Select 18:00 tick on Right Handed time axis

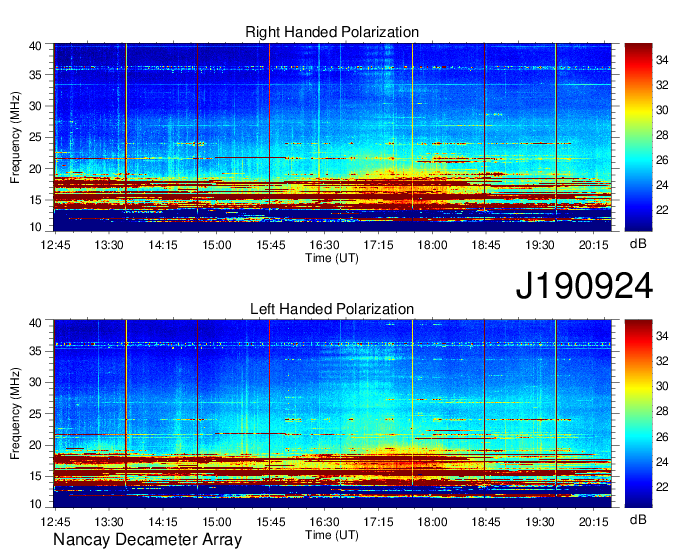tap(432, 245)
